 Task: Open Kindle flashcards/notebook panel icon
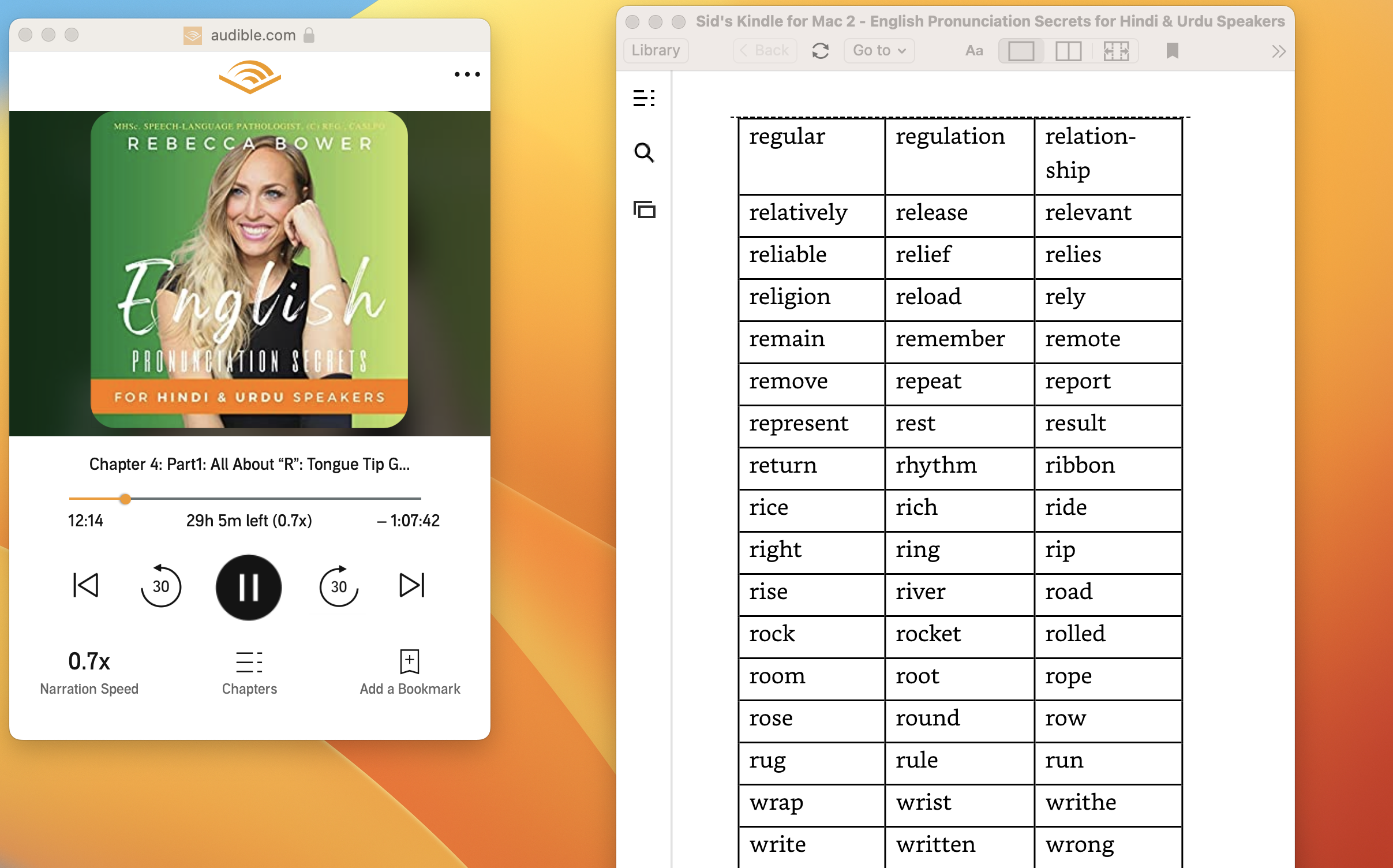pyautogui.click(x=644, y=209)
